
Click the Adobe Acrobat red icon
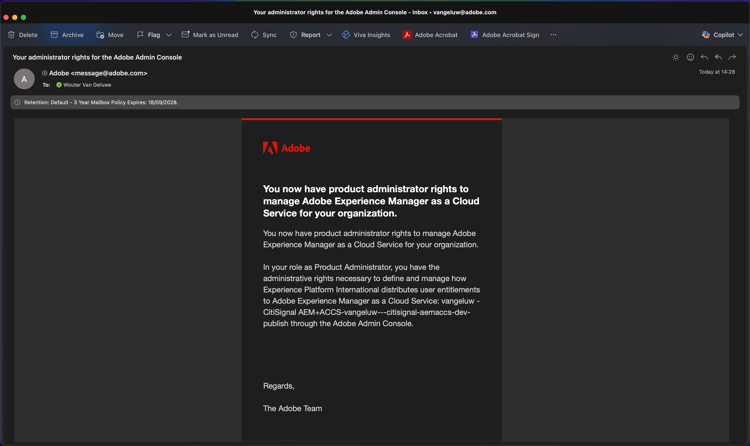(407, 35)
